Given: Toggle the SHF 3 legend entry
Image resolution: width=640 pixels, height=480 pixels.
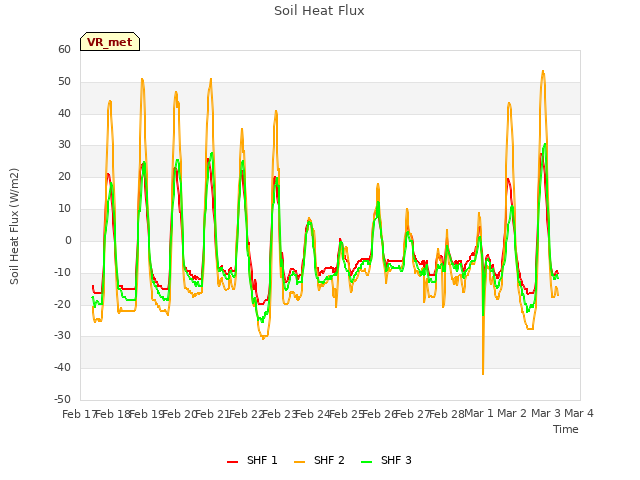Looking at the screenshot, I should click(386, 460).
